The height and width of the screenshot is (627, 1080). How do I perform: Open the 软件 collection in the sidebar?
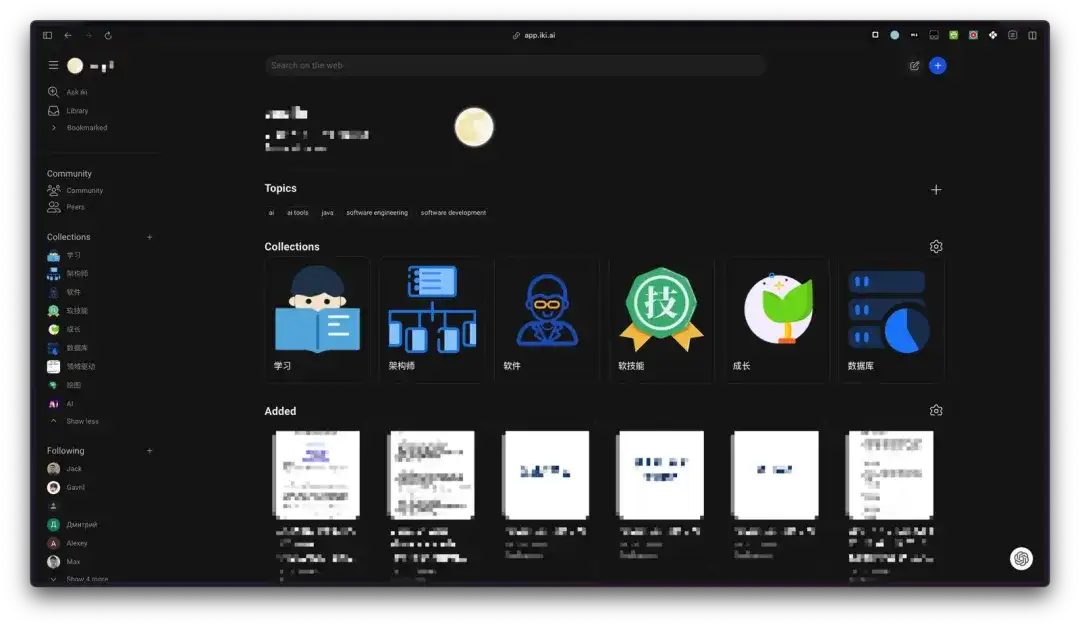coord(64,292)
